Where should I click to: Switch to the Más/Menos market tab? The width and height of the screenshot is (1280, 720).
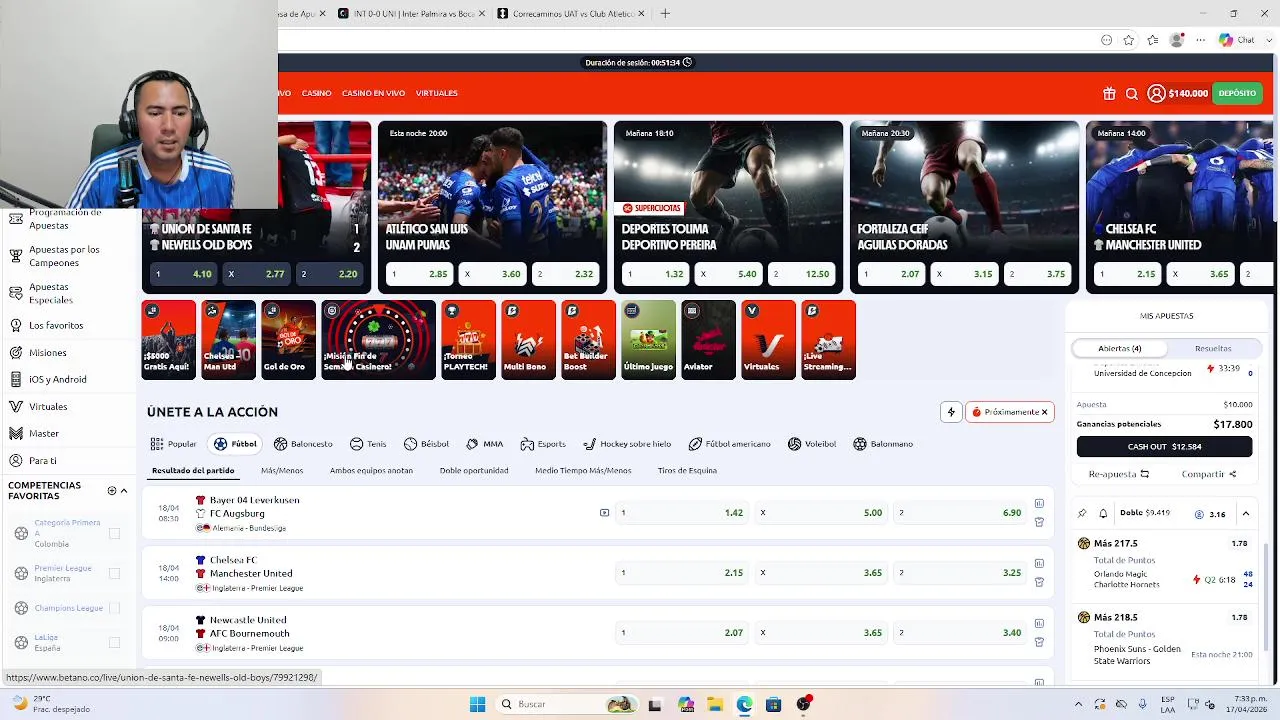282,470
